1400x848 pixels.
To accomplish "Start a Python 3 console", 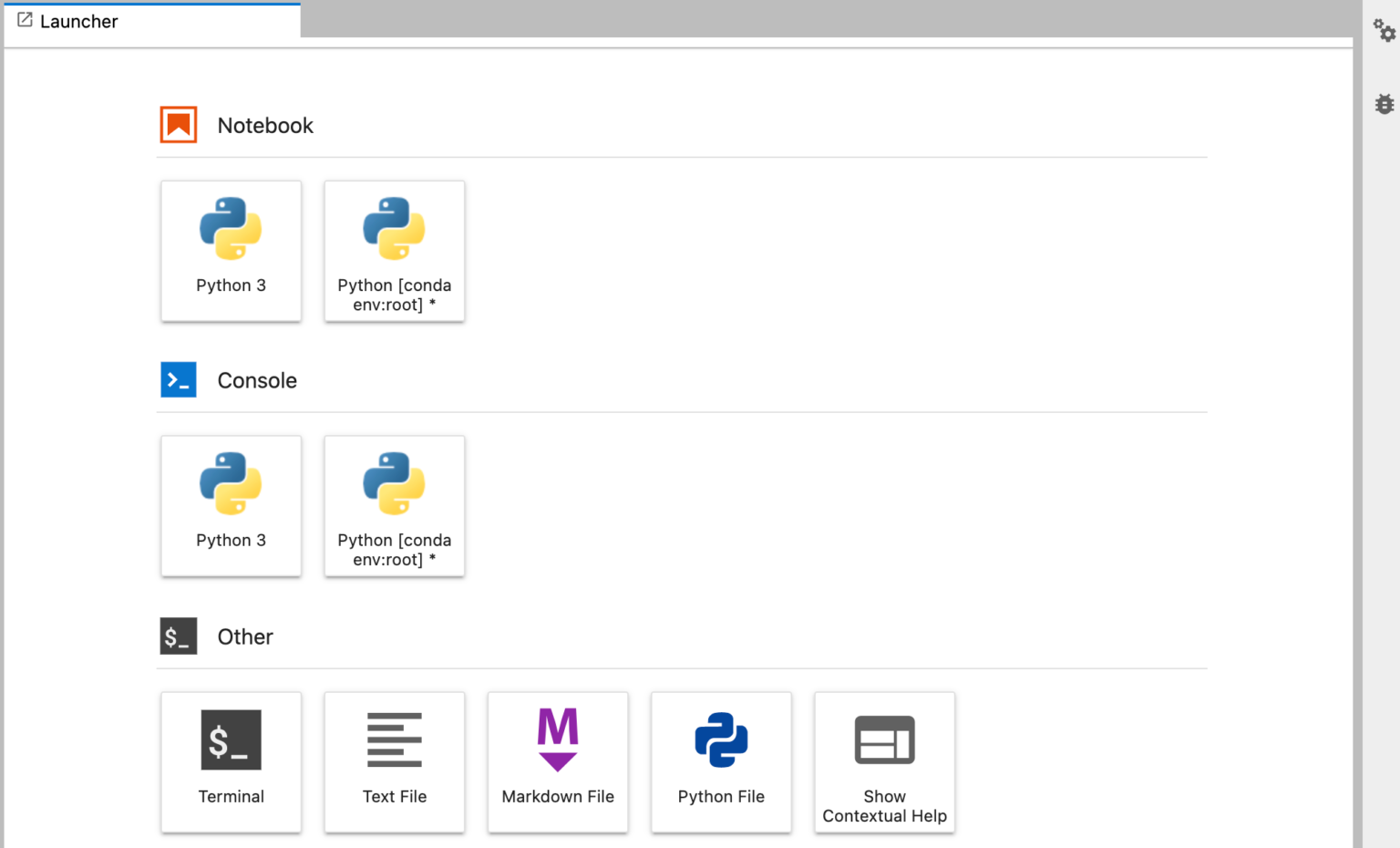I will 231,506.
